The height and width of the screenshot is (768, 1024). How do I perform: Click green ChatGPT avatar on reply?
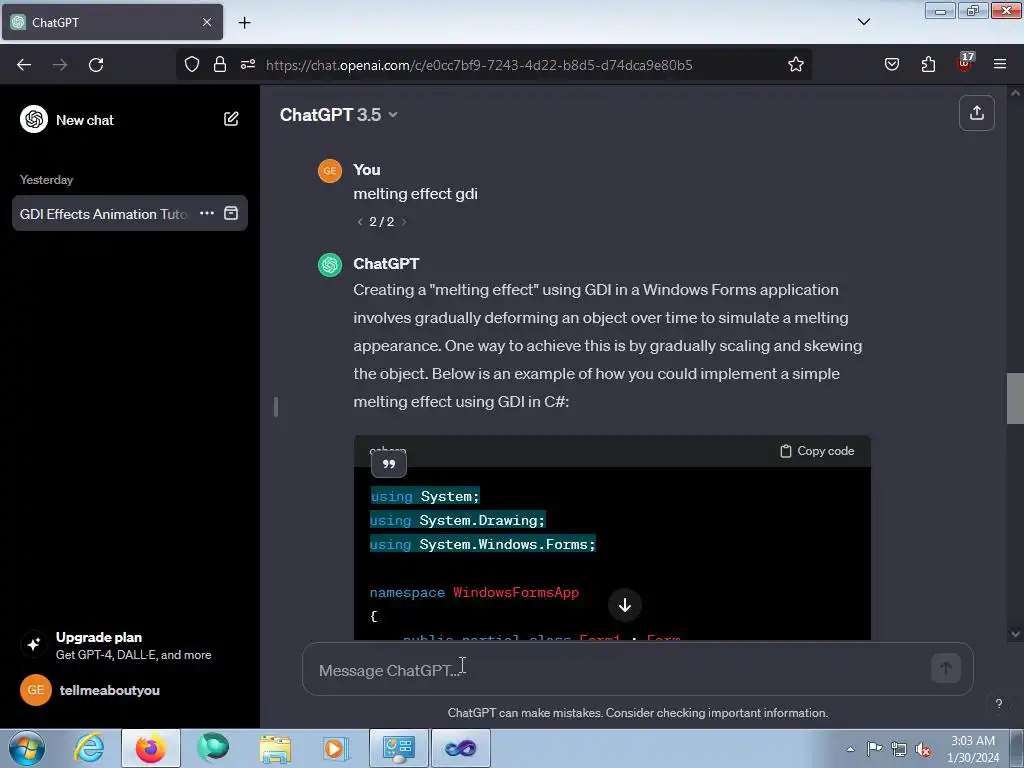click(x=330, y=264)
